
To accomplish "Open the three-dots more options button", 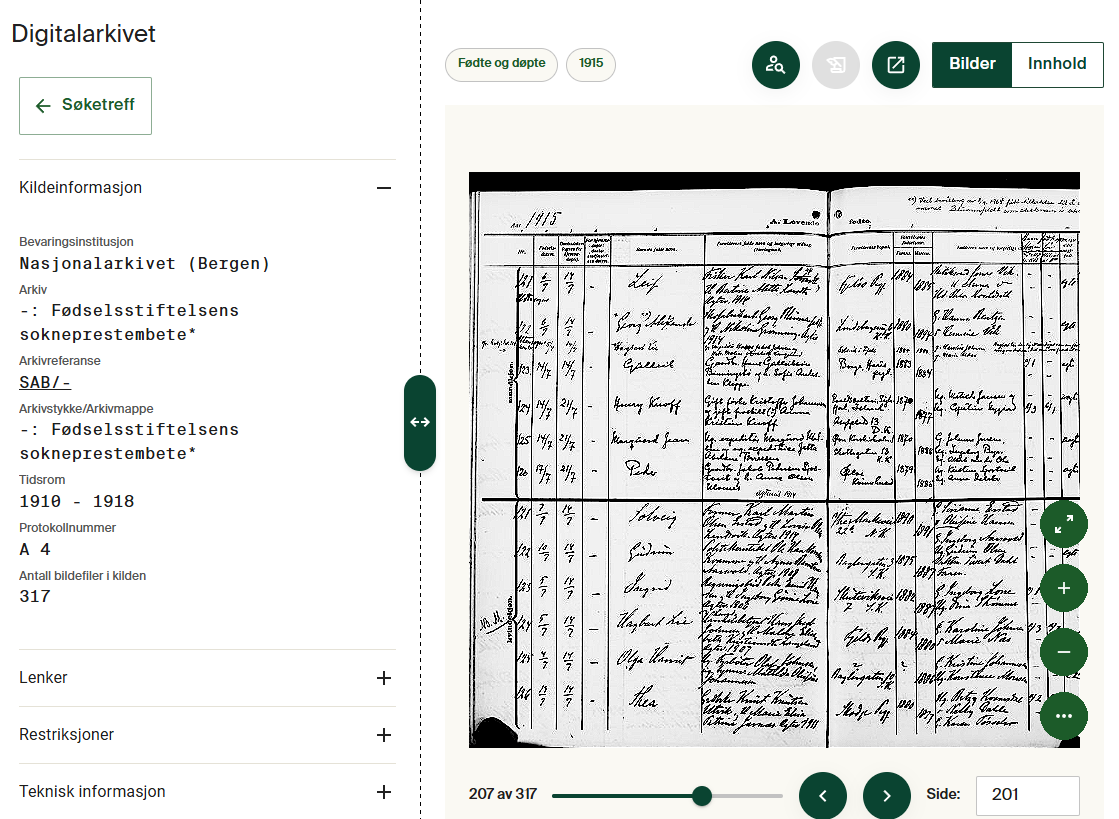I will click(1063, 716).
